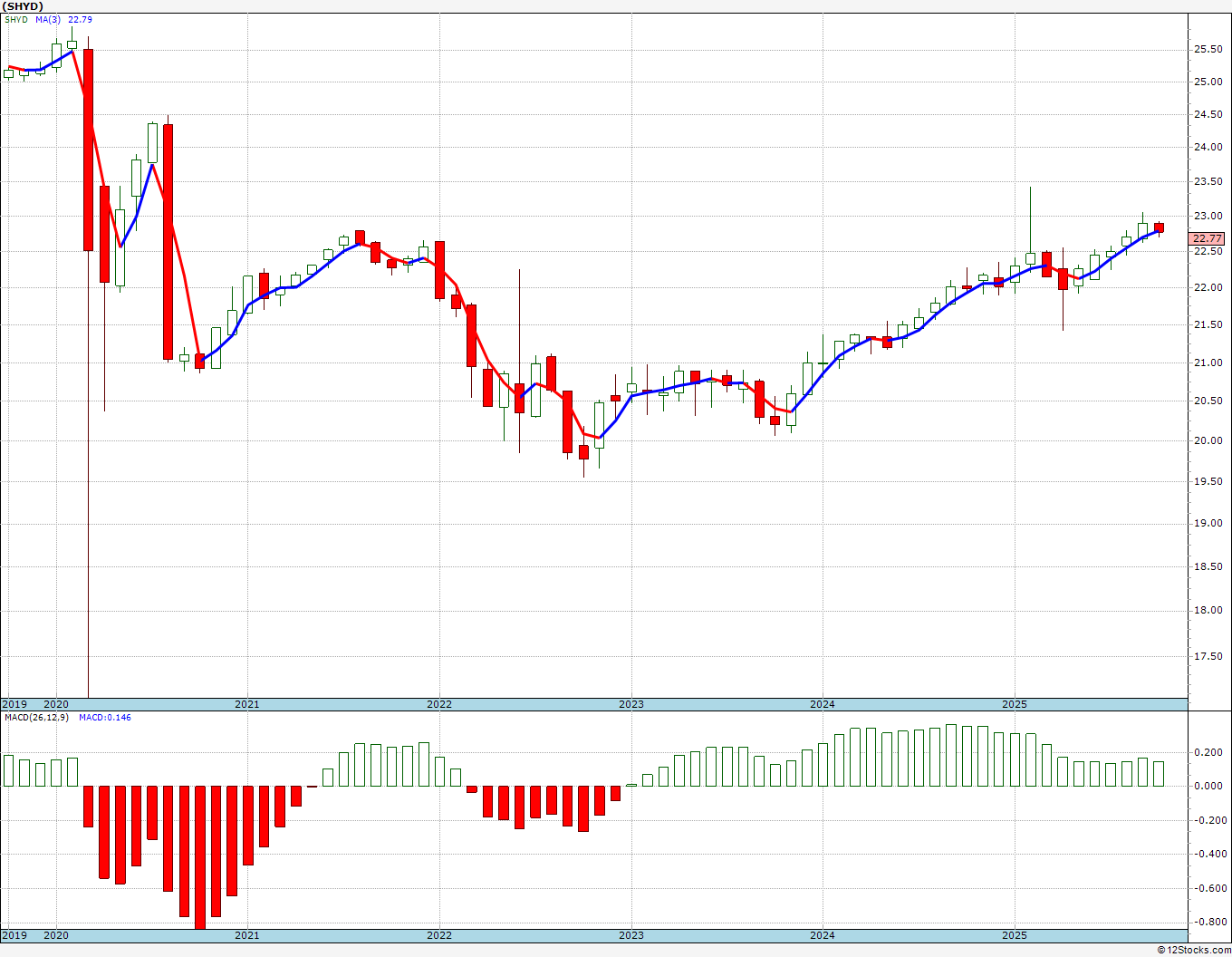
Task: Select the SHYD legend label
Action: pyautogui.click(x=16, y=20)
